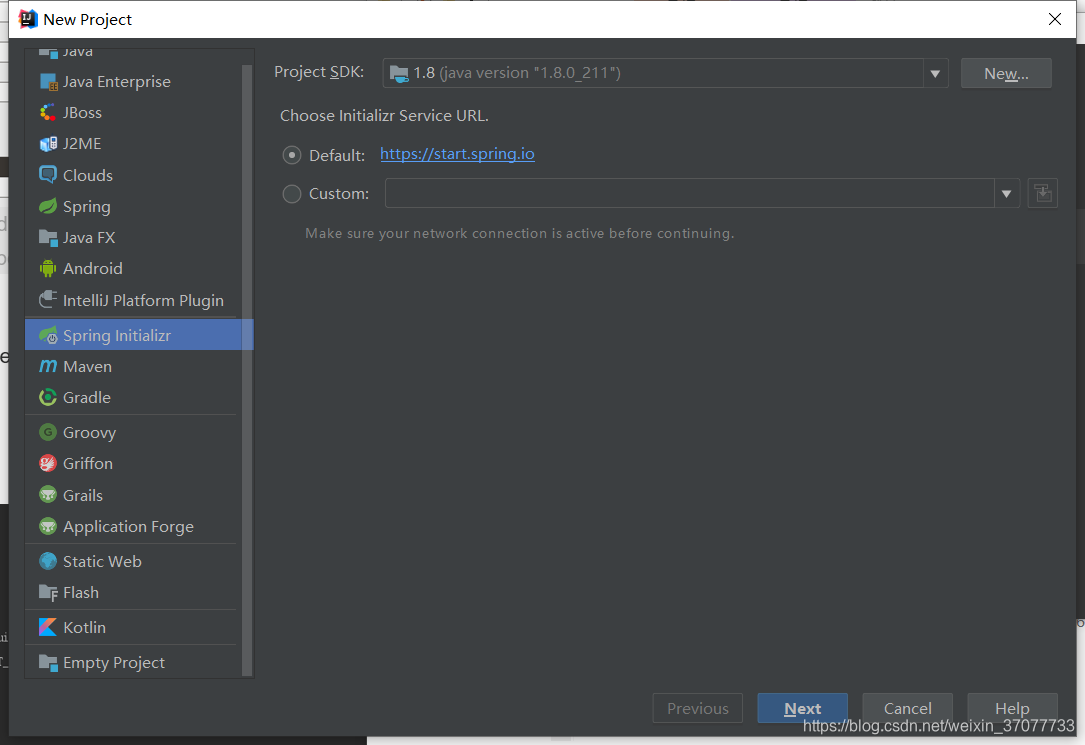Click the New... SDK button
This screenshot has width=1085, height=745.
click(x=1006, y=73)
